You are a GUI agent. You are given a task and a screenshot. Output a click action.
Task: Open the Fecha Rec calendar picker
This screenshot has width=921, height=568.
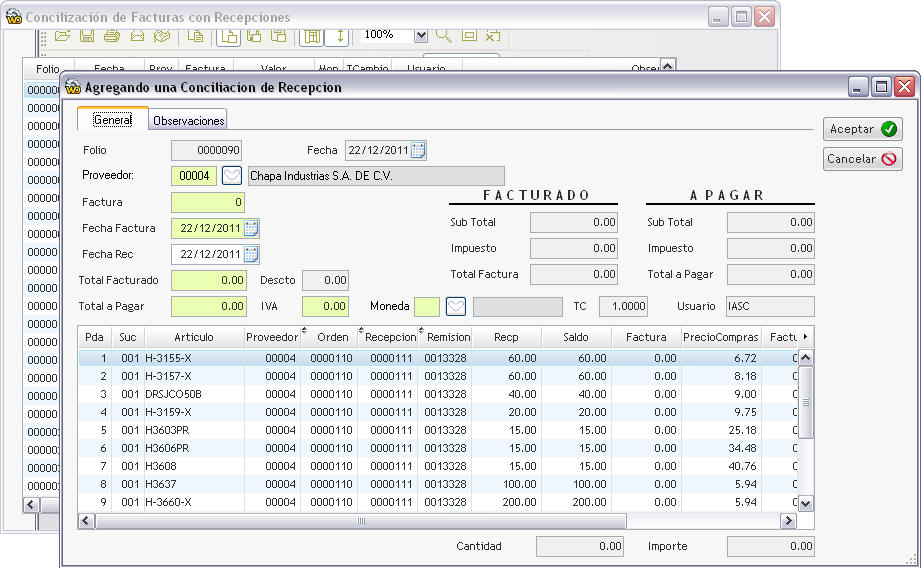coord(251,254)
